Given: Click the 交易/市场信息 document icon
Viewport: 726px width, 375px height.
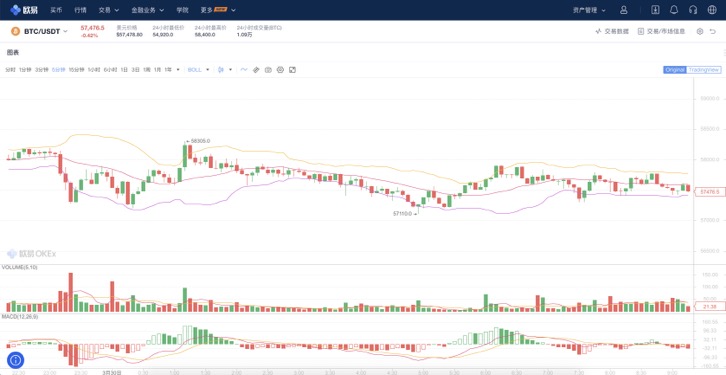Looking at the screenshot, I should pos(641,31).
